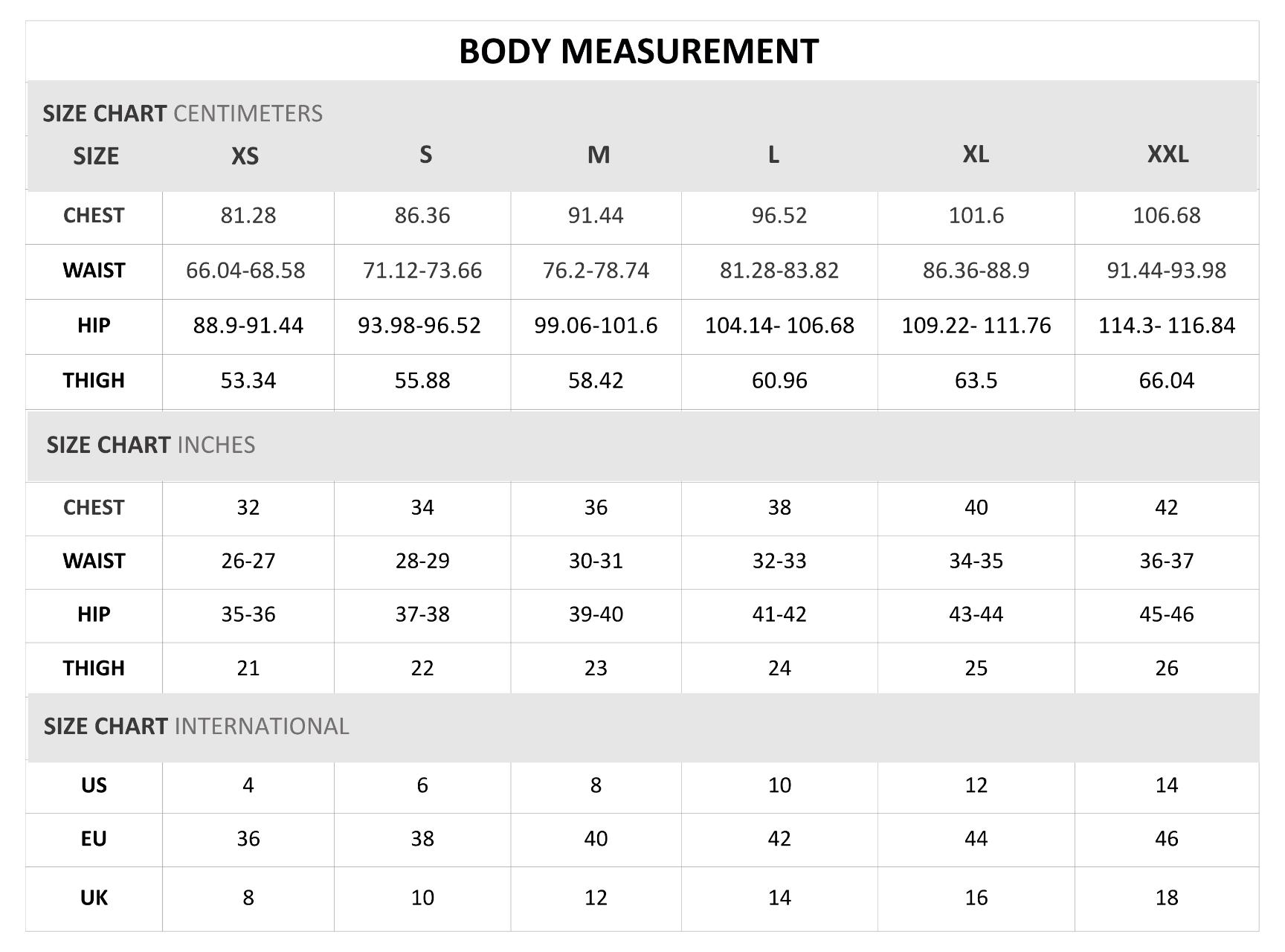Click hip range 104.14- 106.68 cell
1285x952 pixels.
click(x=779, y=326)
